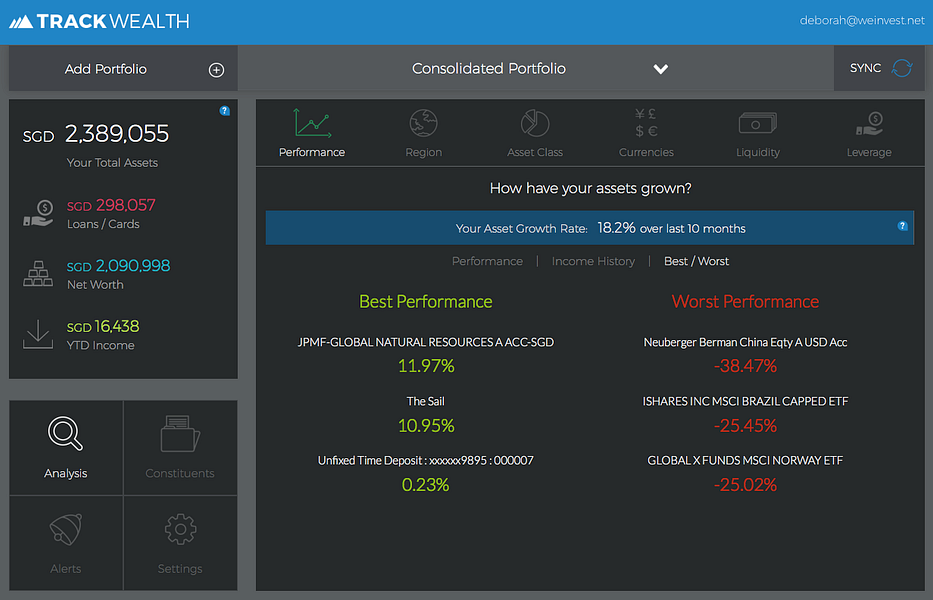The image size is (933, 600).
Task: Switch to the Performance sub-tab
Action: pos(487,261)
